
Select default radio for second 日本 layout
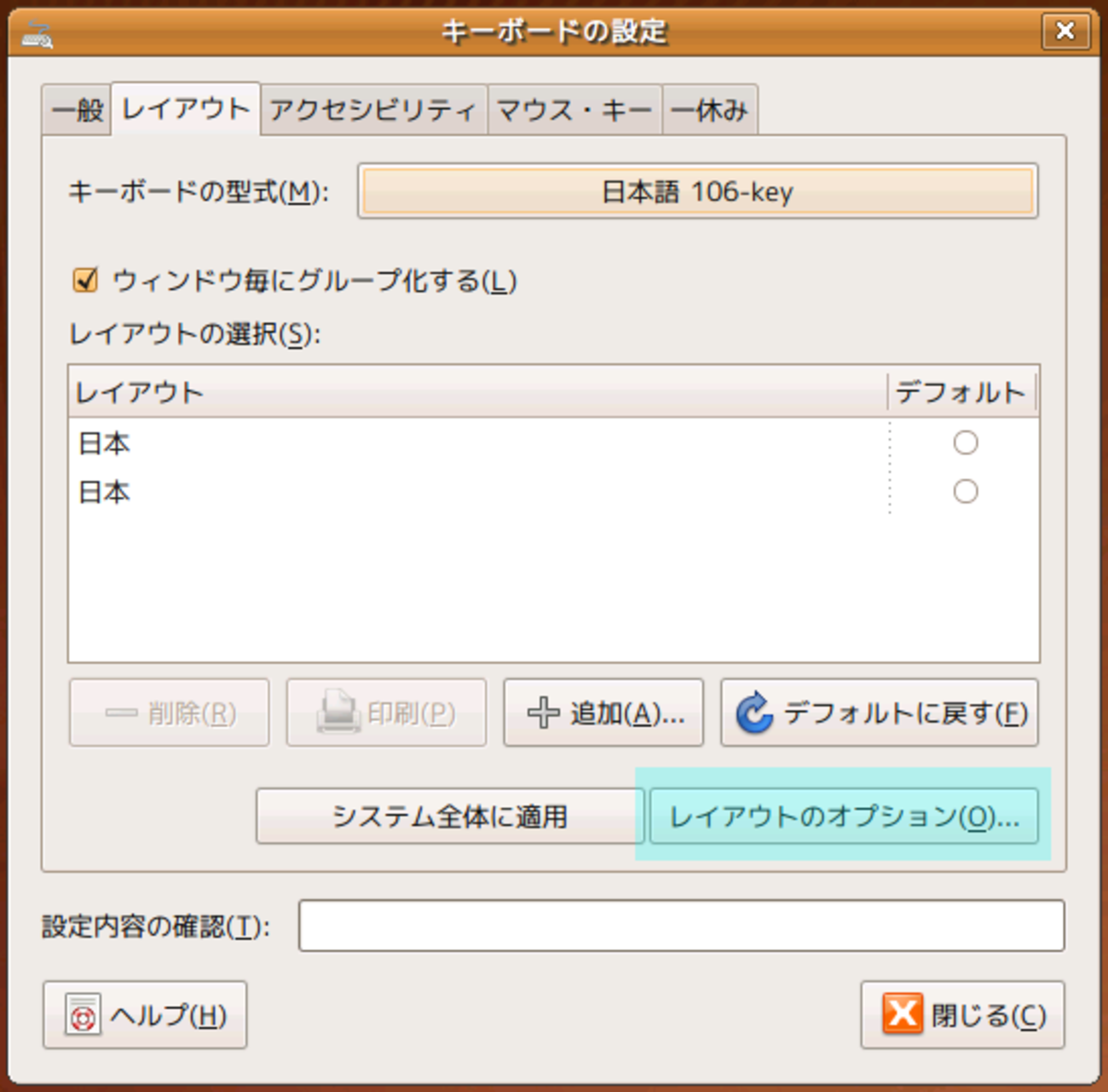965,491
